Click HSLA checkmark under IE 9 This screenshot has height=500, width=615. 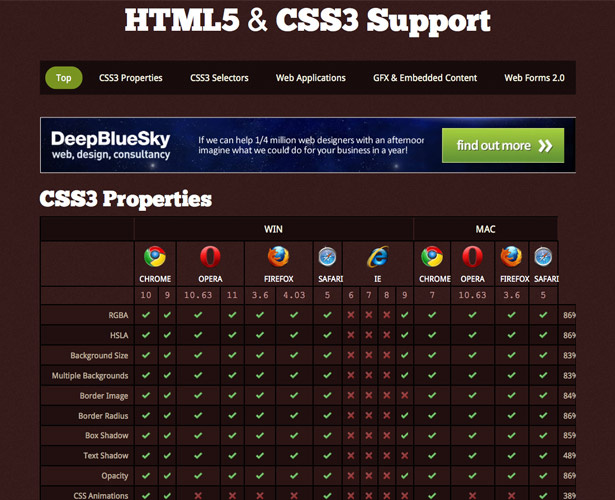[404, 335]
